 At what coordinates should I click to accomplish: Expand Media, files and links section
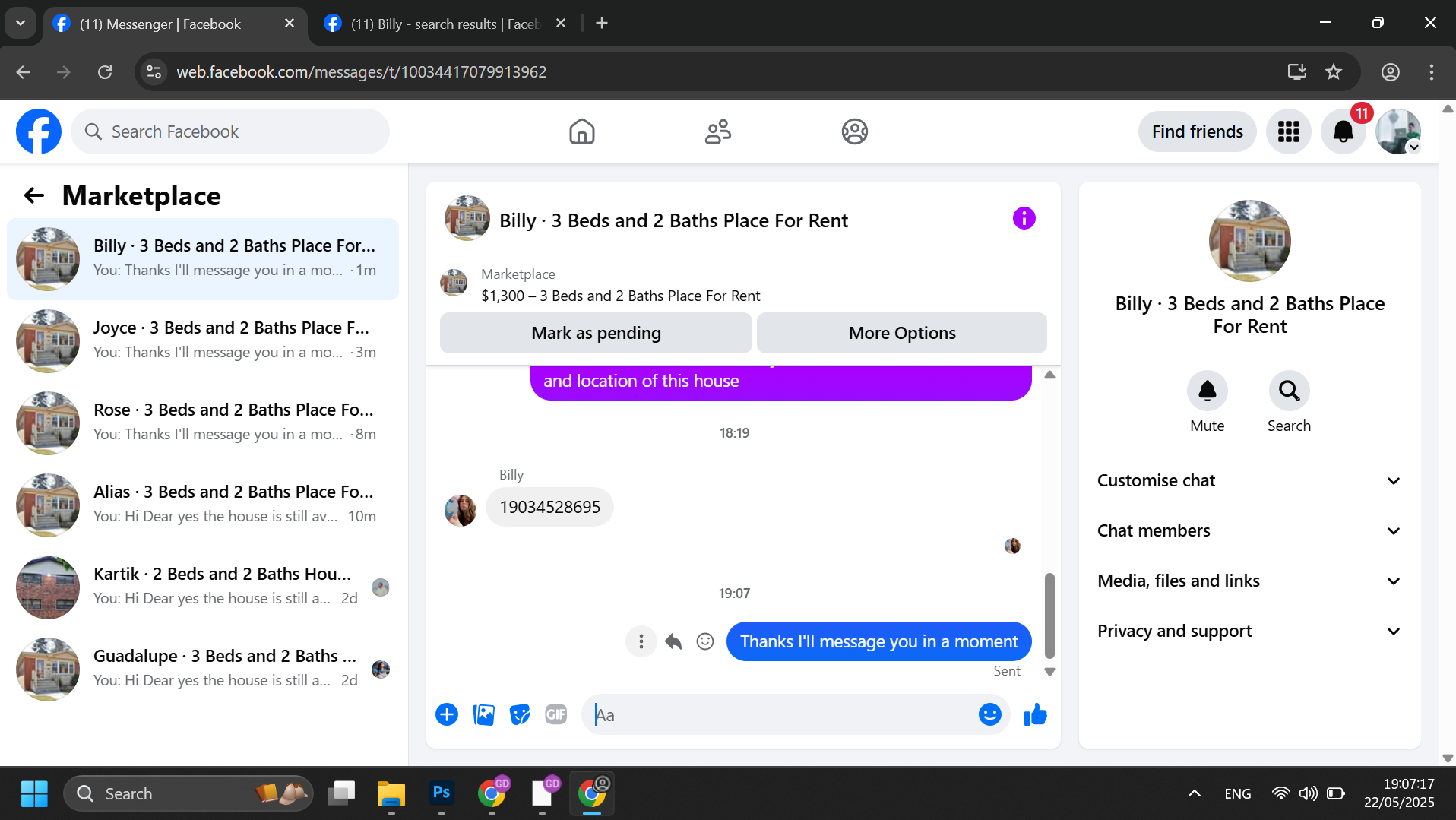tap(1249, 581)
